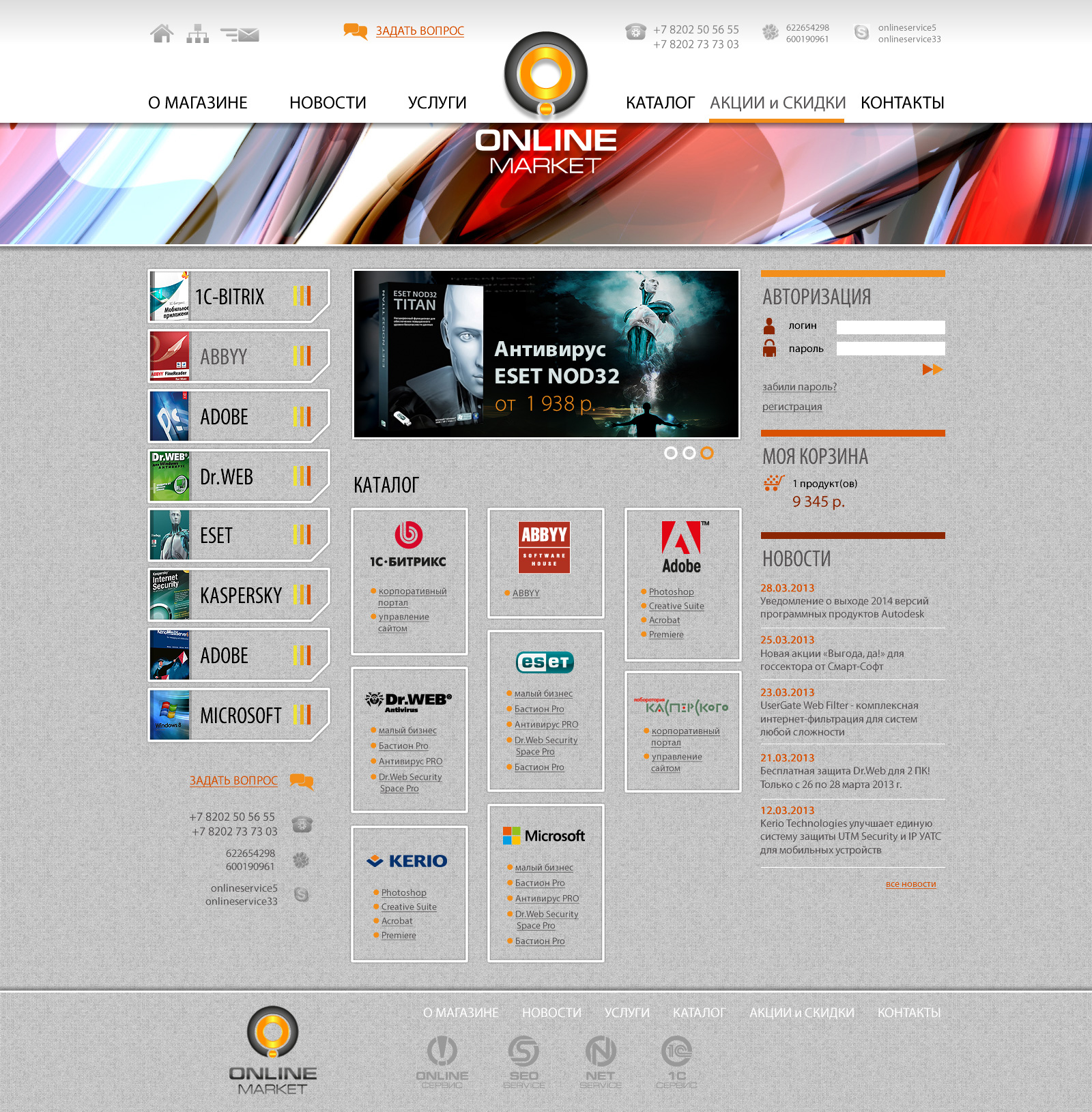The width and height of the screenshot is (1092, 1112).
Task: Open УСЛУГИ in top menu
Action: click(437, 103)
